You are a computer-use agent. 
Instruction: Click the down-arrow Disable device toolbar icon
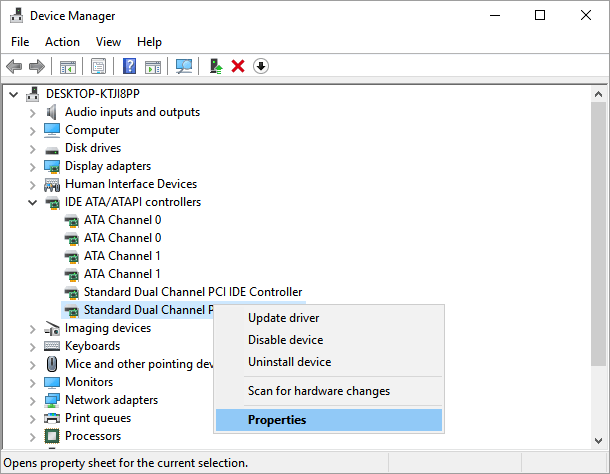(x=261, y=66)
